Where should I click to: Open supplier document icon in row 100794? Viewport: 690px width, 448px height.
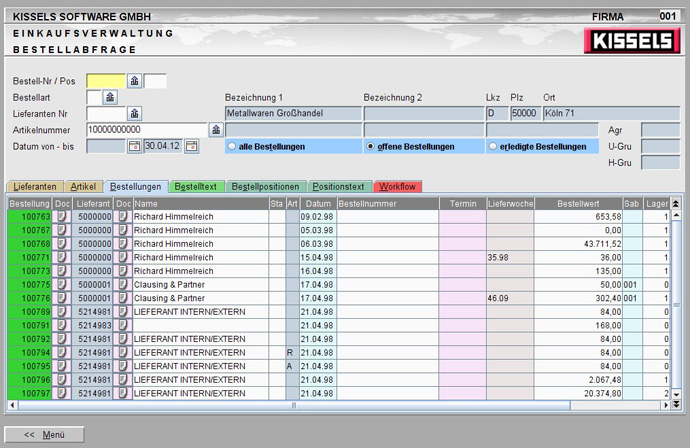tap(123, 353)
